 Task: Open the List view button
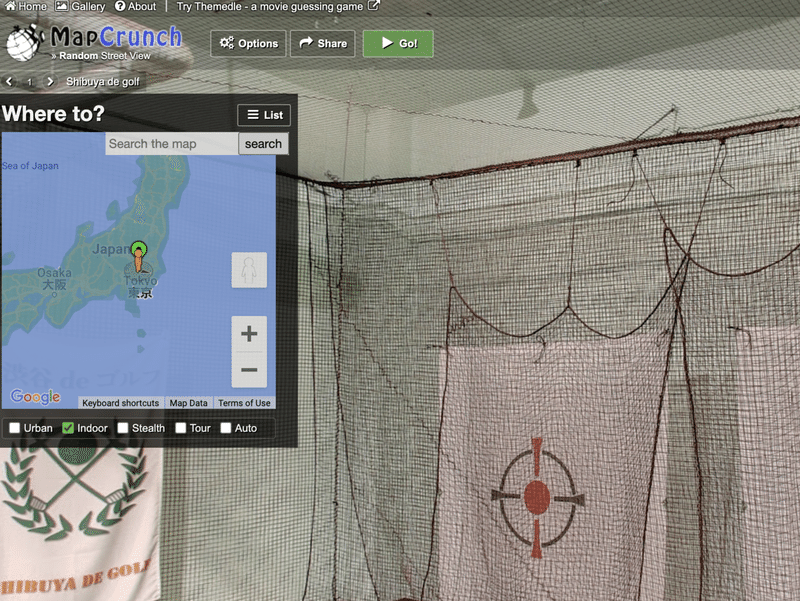(x=264, y=115)
